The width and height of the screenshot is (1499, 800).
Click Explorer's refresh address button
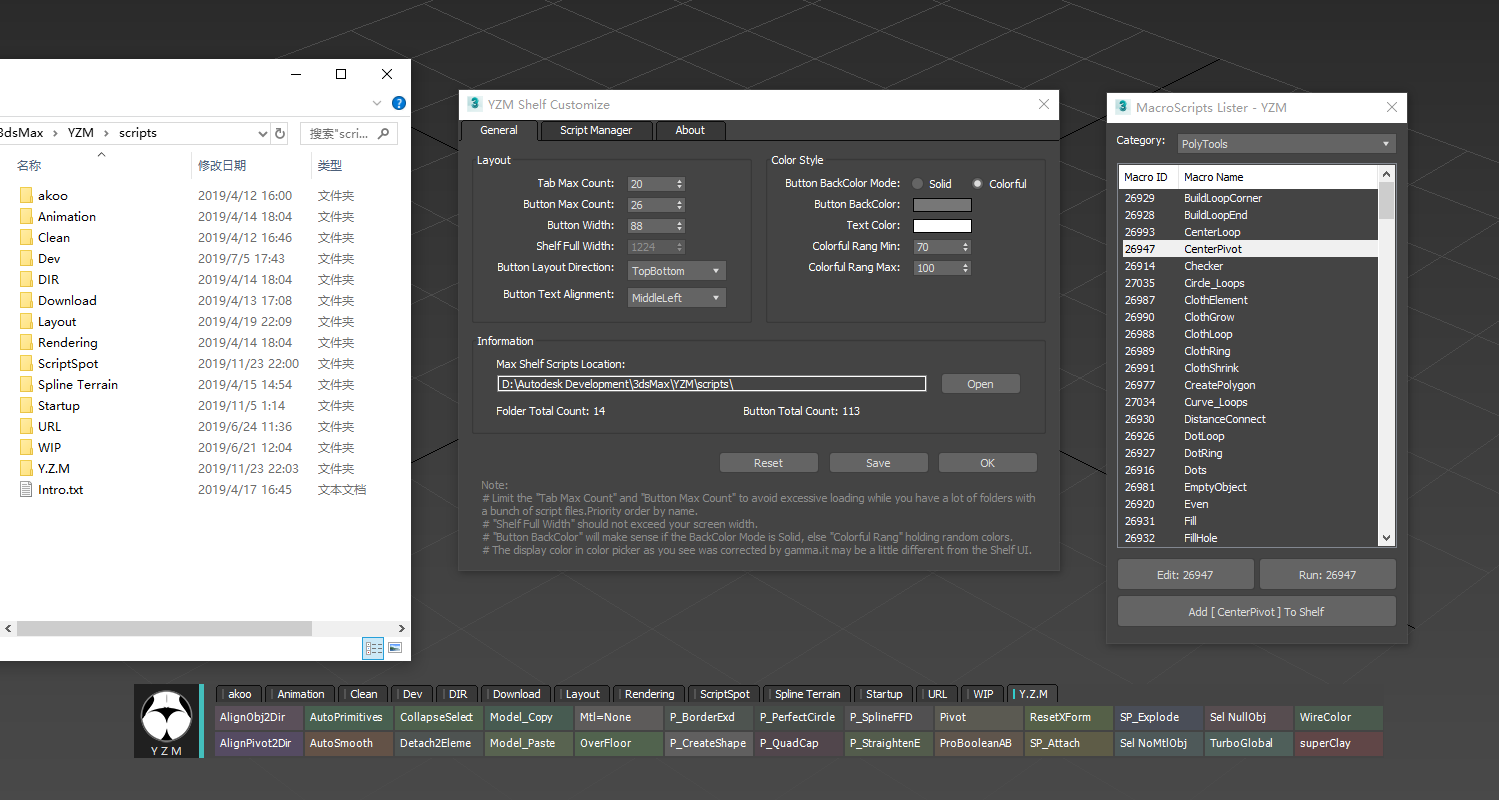coord(280,133)
